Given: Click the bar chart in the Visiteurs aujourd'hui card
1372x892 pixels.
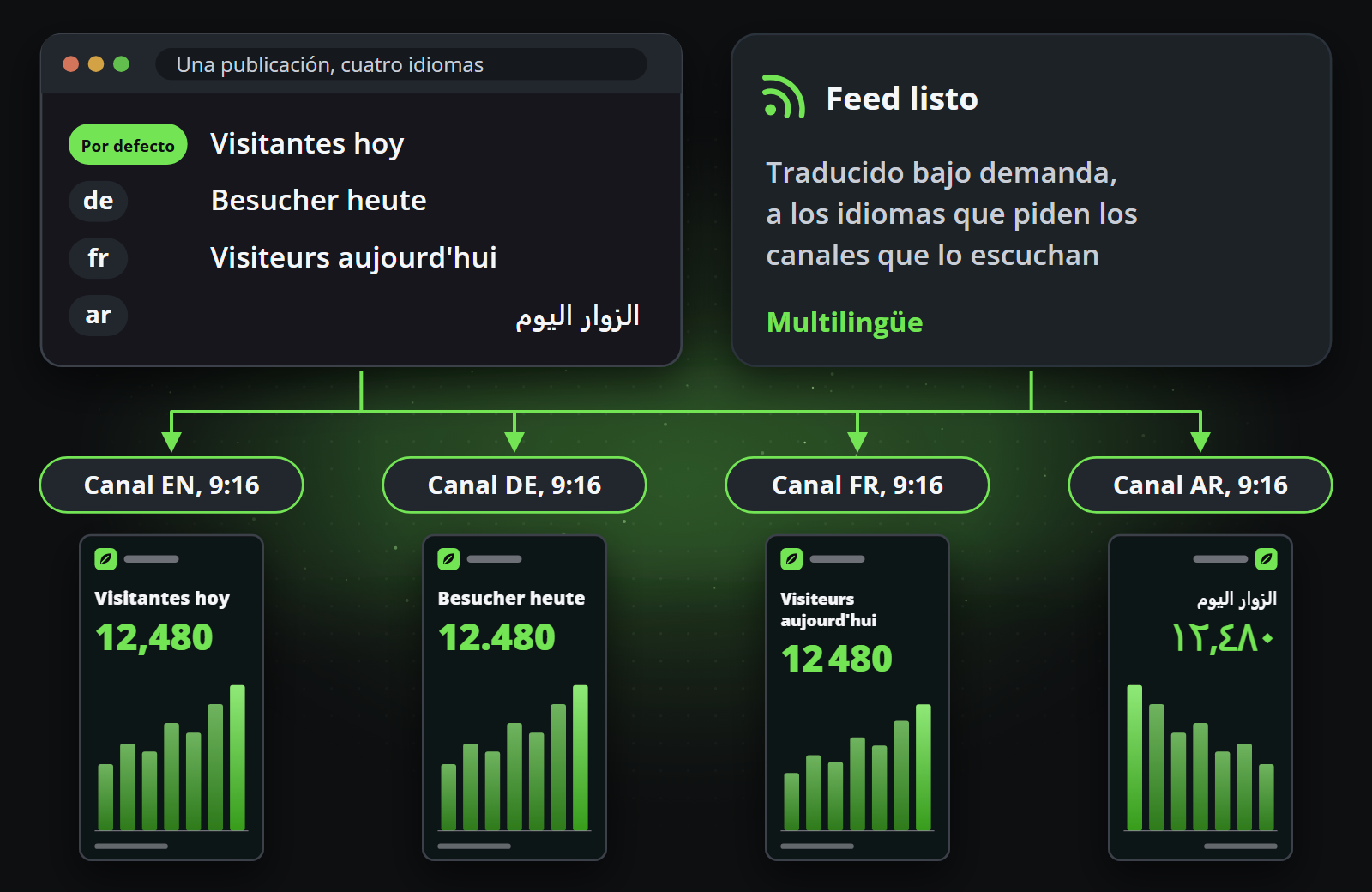Looking at the screenshot, I should point(857,768).
